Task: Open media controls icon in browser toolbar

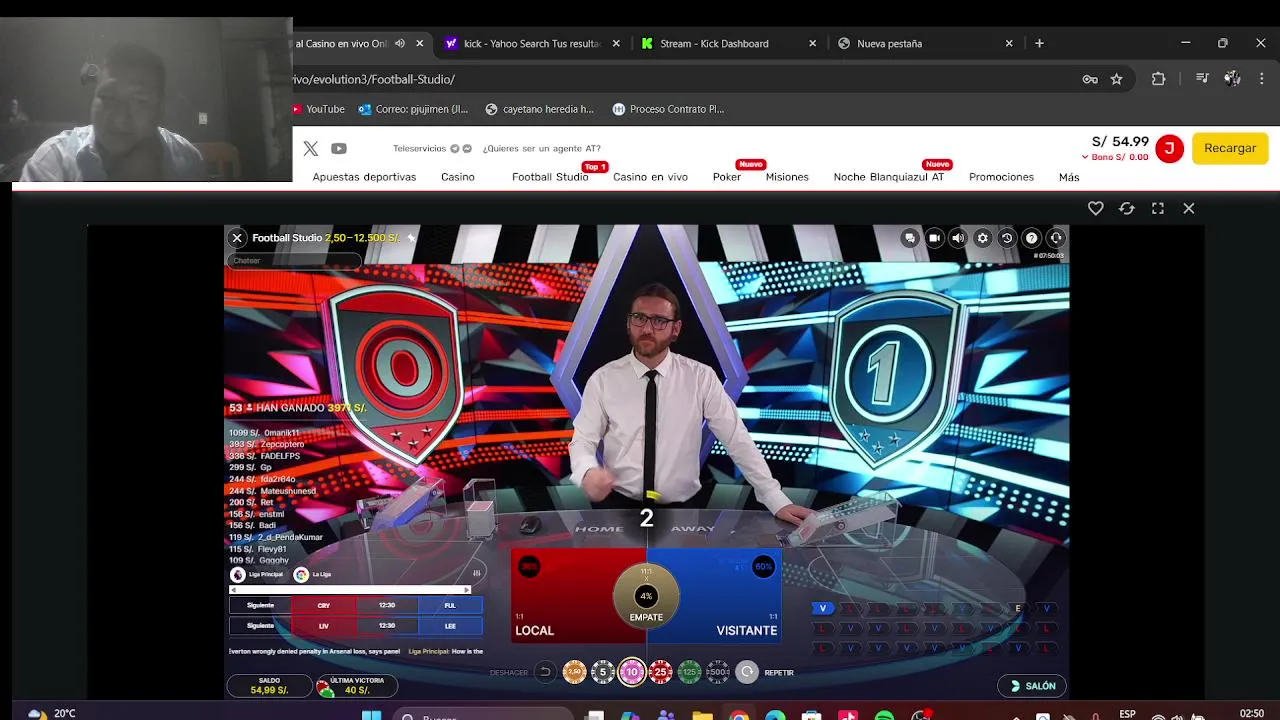Action: [1202, 79]
